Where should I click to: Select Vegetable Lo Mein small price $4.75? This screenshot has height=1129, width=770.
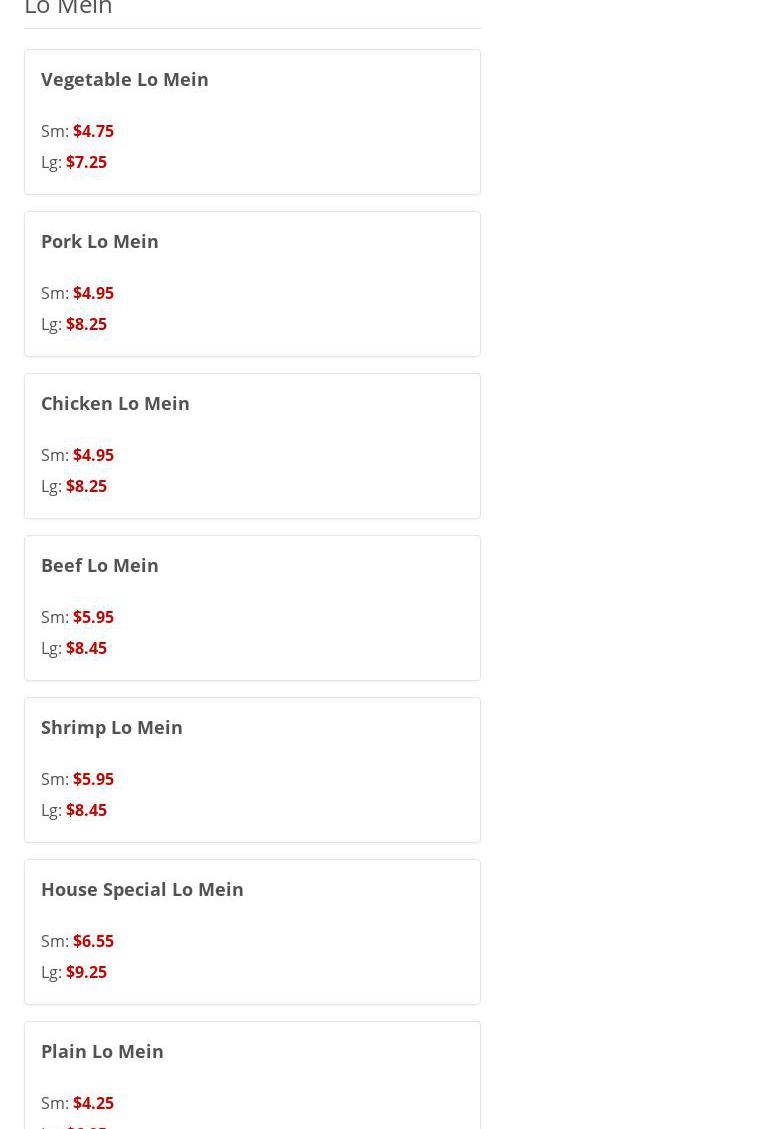pyautogui.click(x=93, y=131)
